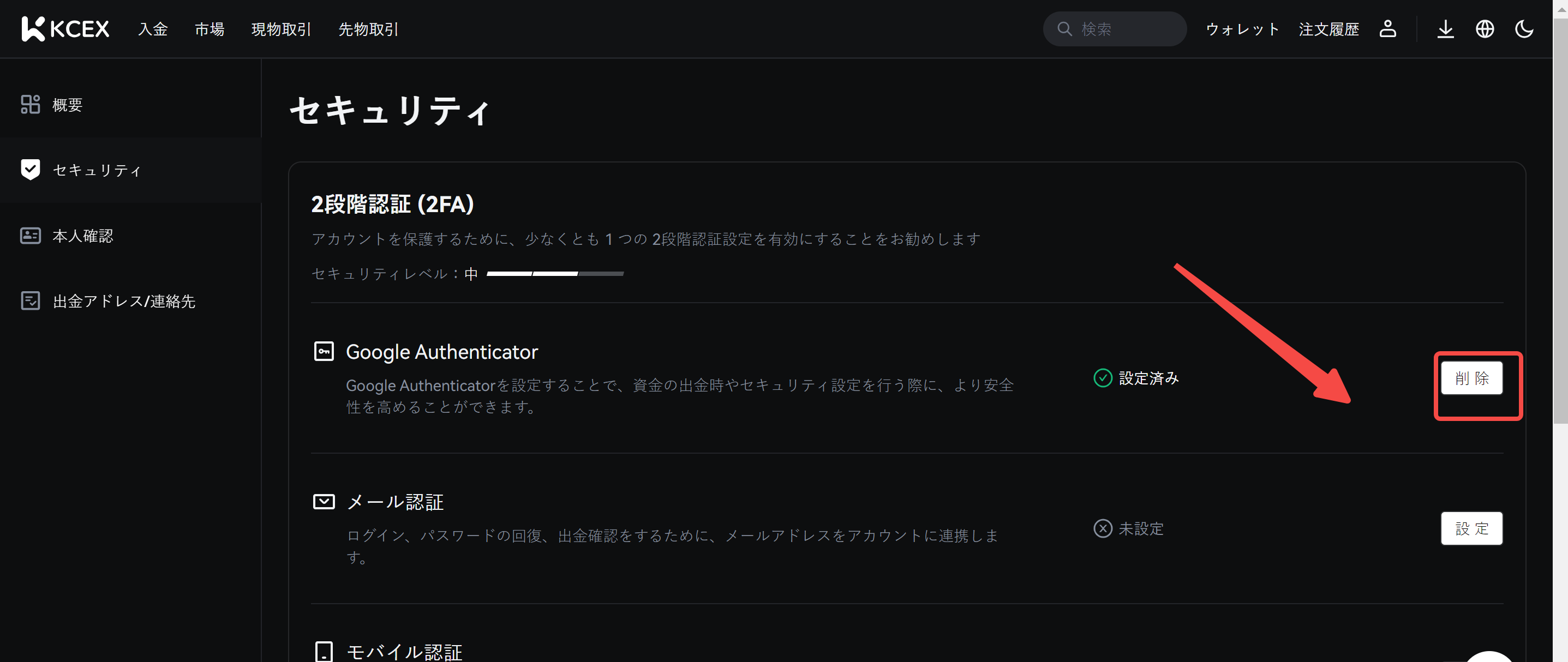Click the KCEX logo
1568x662 pixels.
point(65,28)
